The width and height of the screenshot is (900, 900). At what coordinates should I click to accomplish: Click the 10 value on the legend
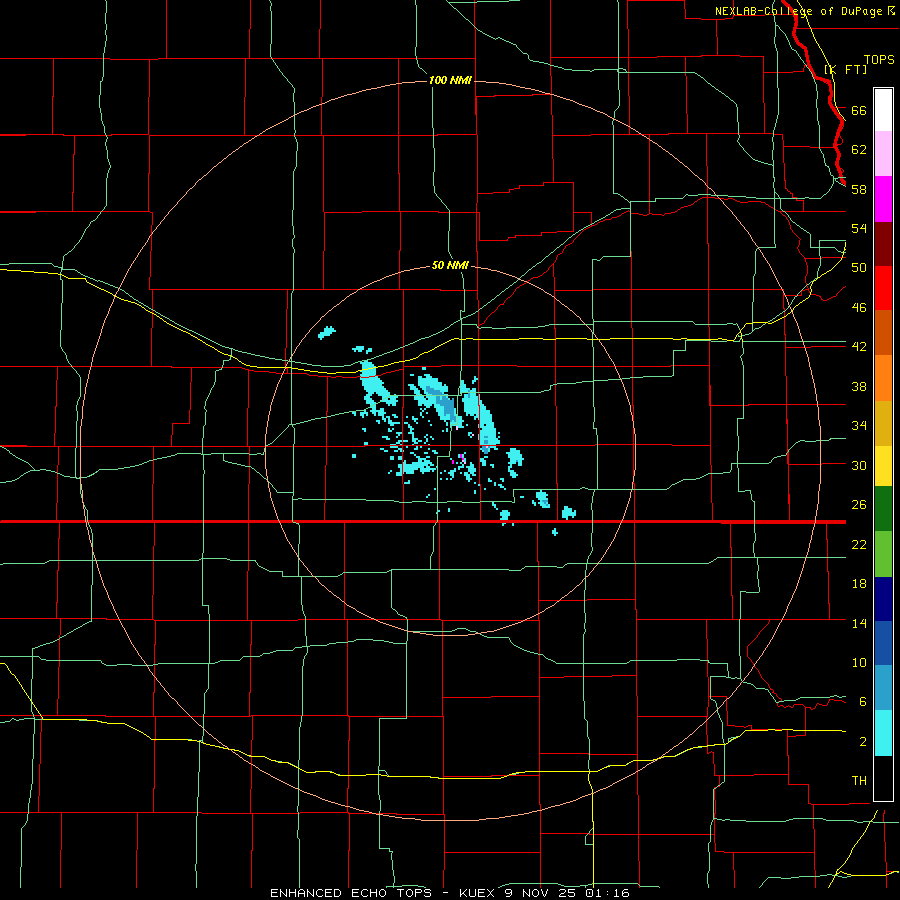click(x=859, y=662)
